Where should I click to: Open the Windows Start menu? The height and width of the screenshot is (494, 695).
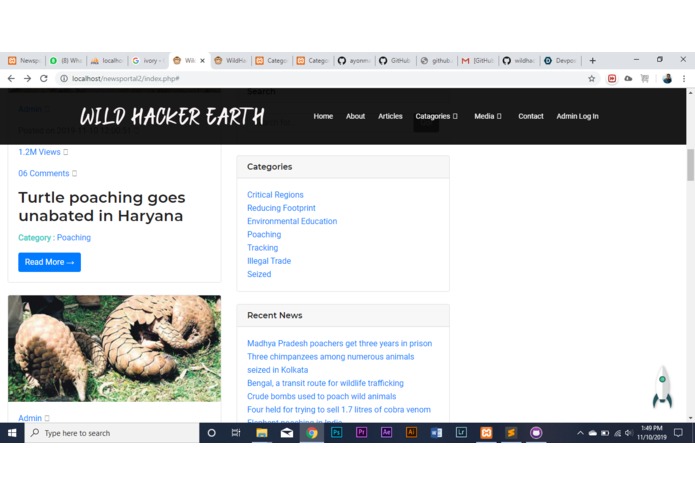(12, 433)
